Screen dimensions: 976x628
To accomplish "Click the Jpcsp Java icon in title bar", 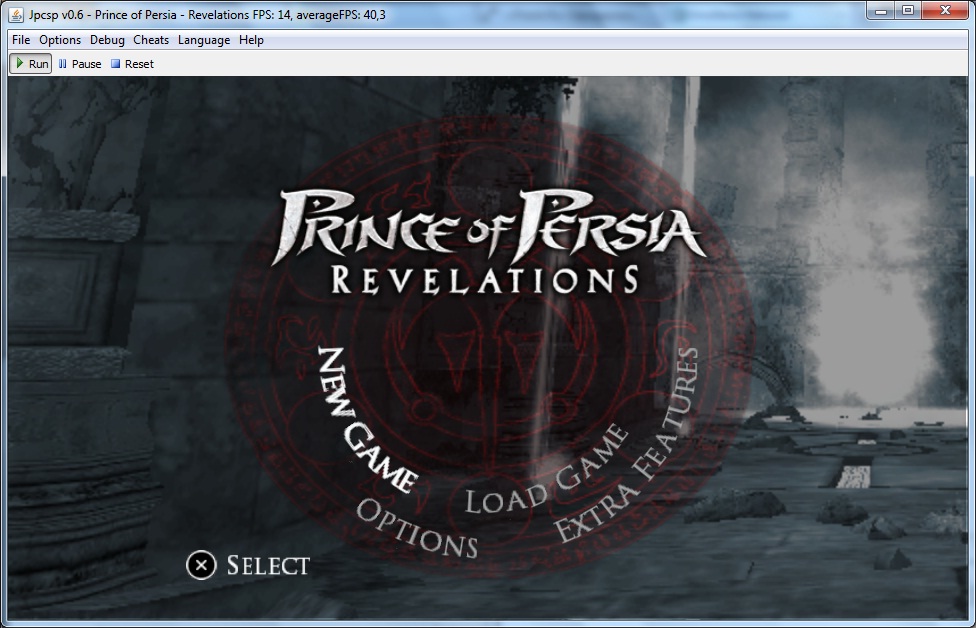I will click(17, 14).
